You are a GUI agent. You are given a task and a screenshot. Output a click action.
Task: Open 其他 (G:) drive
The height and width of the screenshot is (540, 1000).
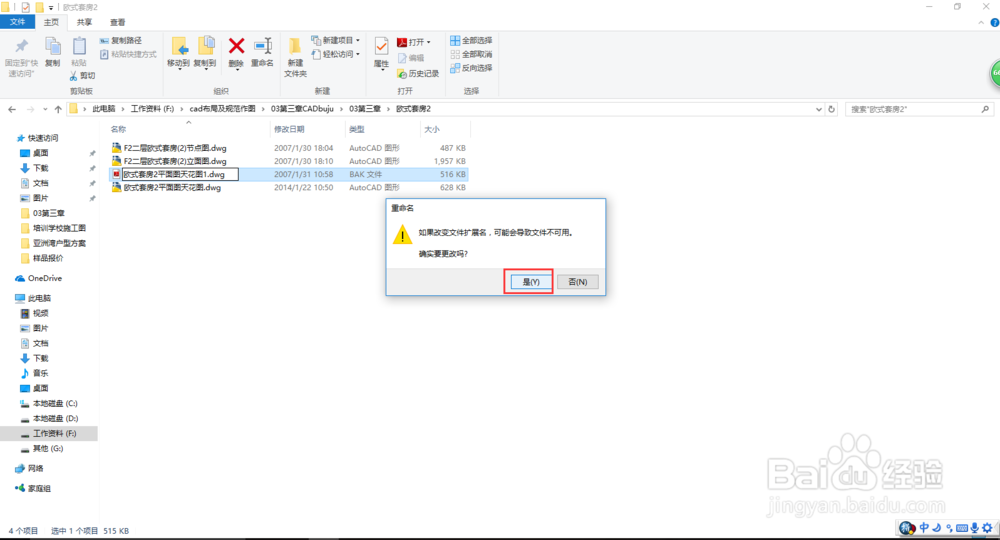48,449
